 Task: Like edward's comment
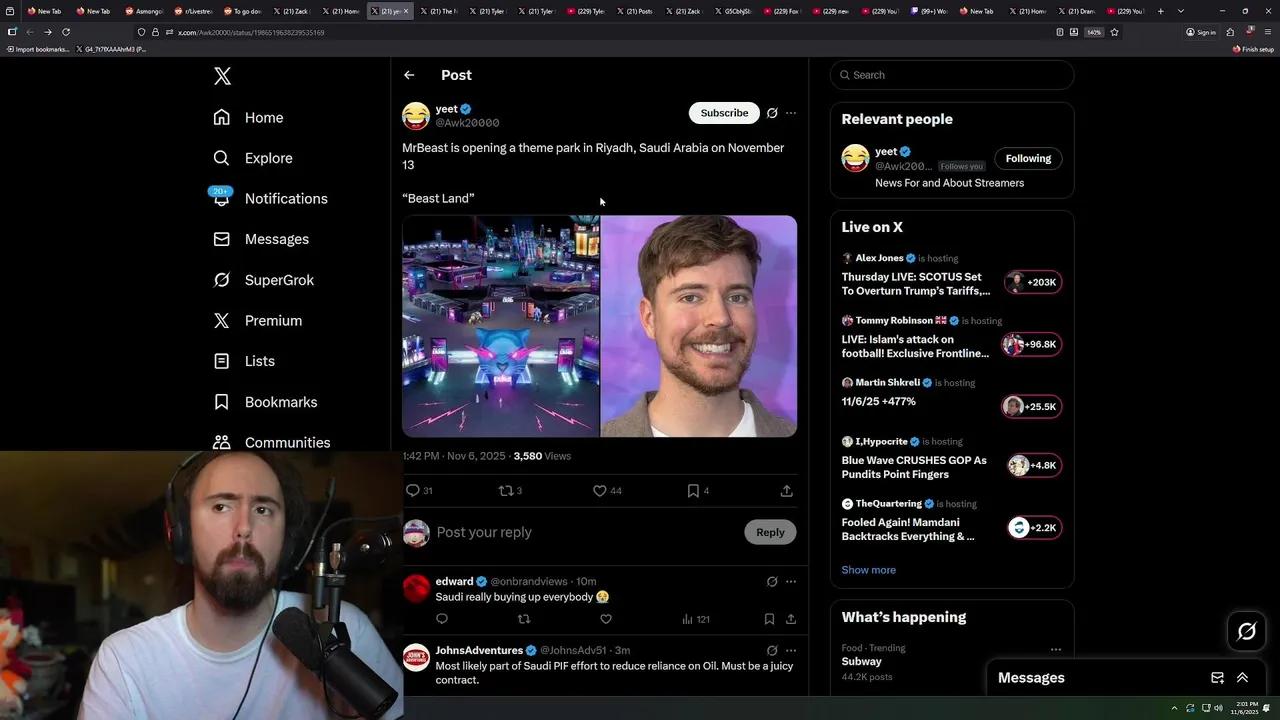point(606,619)
